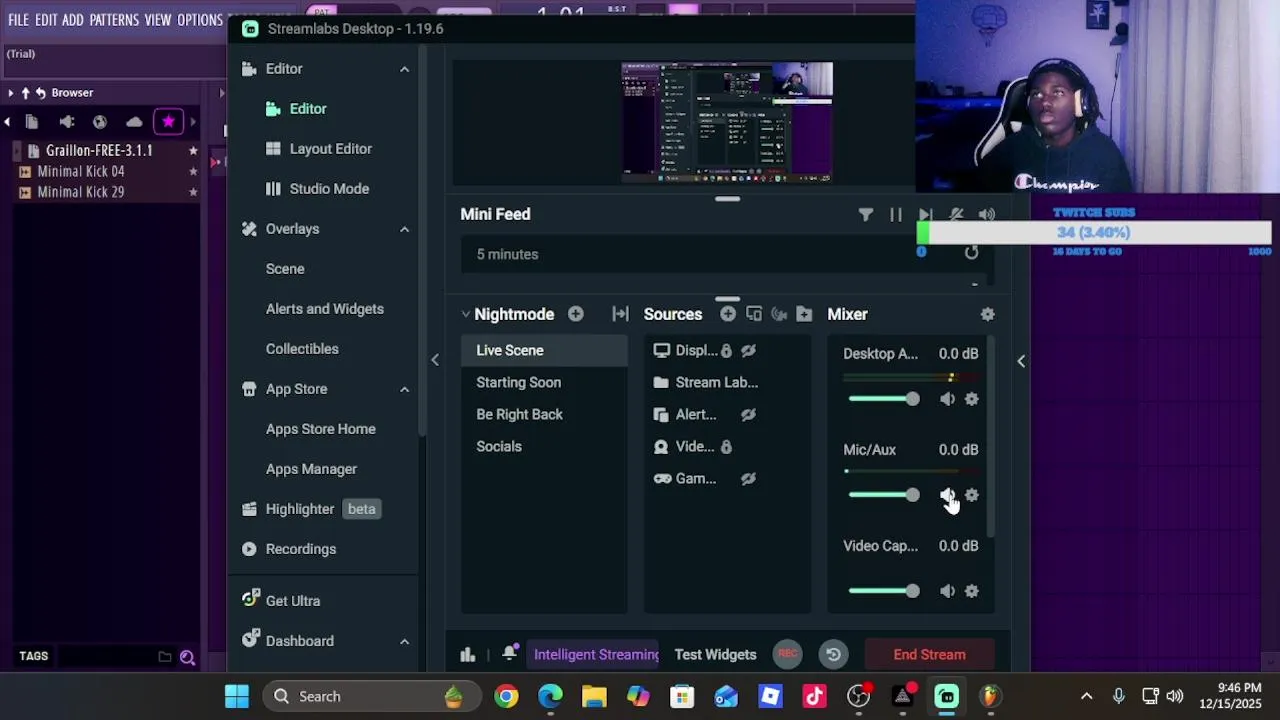Expand FL Studio Browser panel arrow
Screen dimensions: 1280x720
[x=11, y=93]
